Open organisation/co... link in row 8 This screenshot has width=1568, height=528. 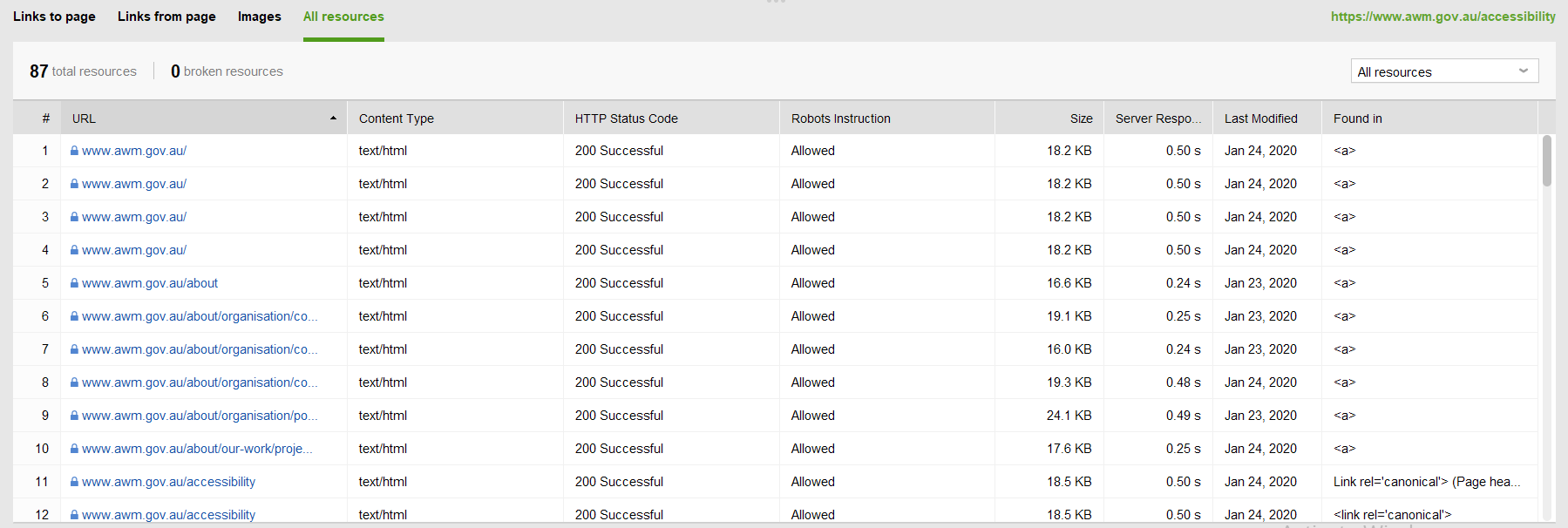click(x=200, y=382)
